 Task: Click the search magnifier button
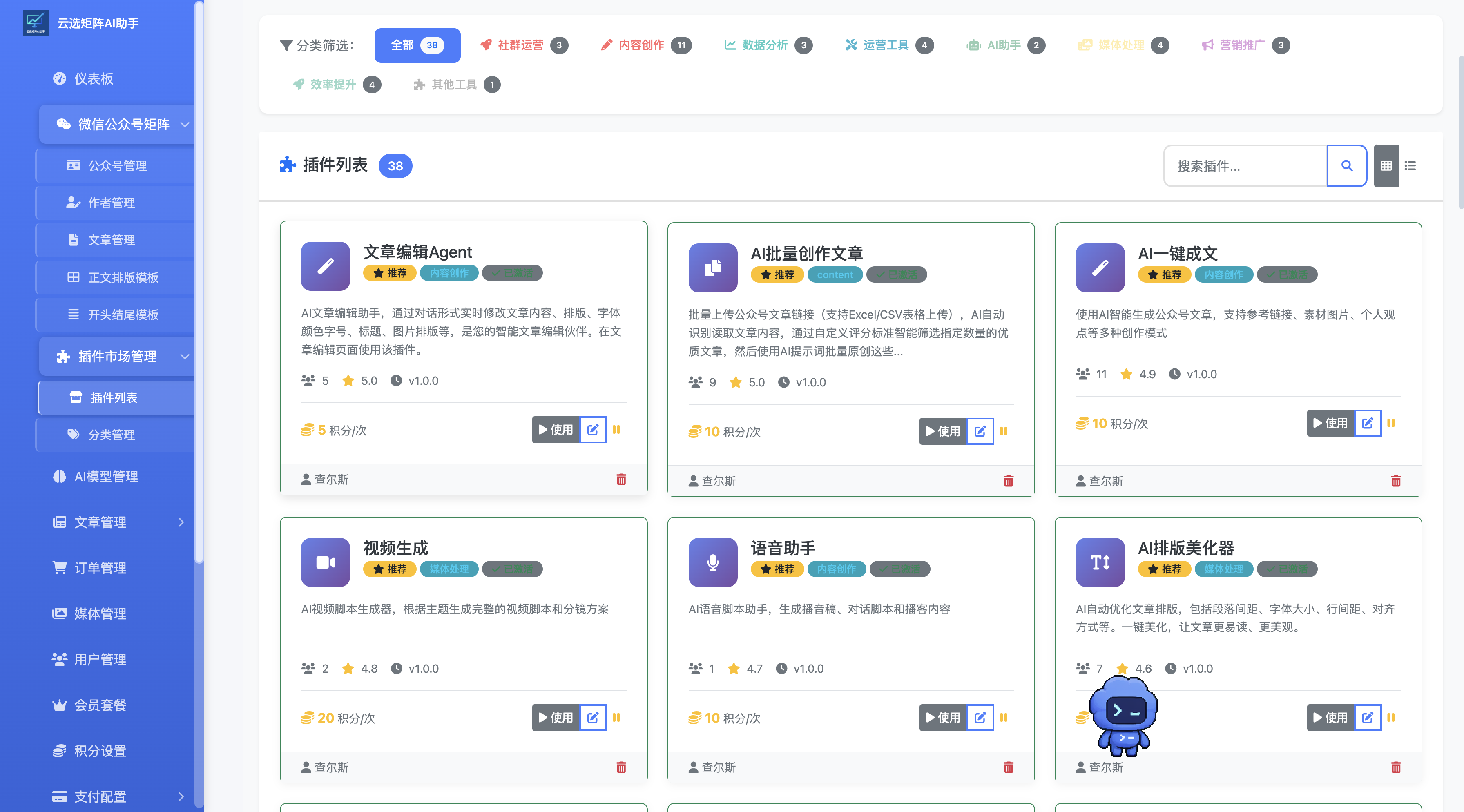pos(1346,165)
